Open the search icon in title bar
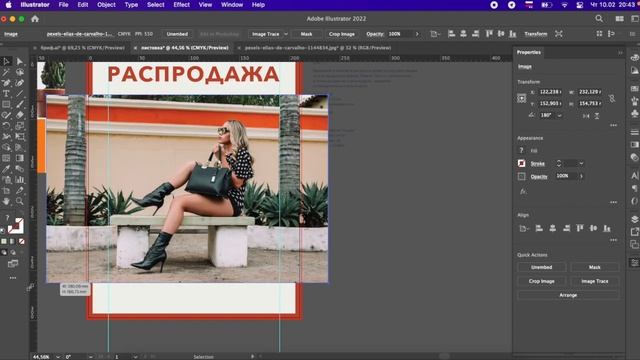Image resolution: width=640 pixels, height=360 pixels. (x=599, y=18)
